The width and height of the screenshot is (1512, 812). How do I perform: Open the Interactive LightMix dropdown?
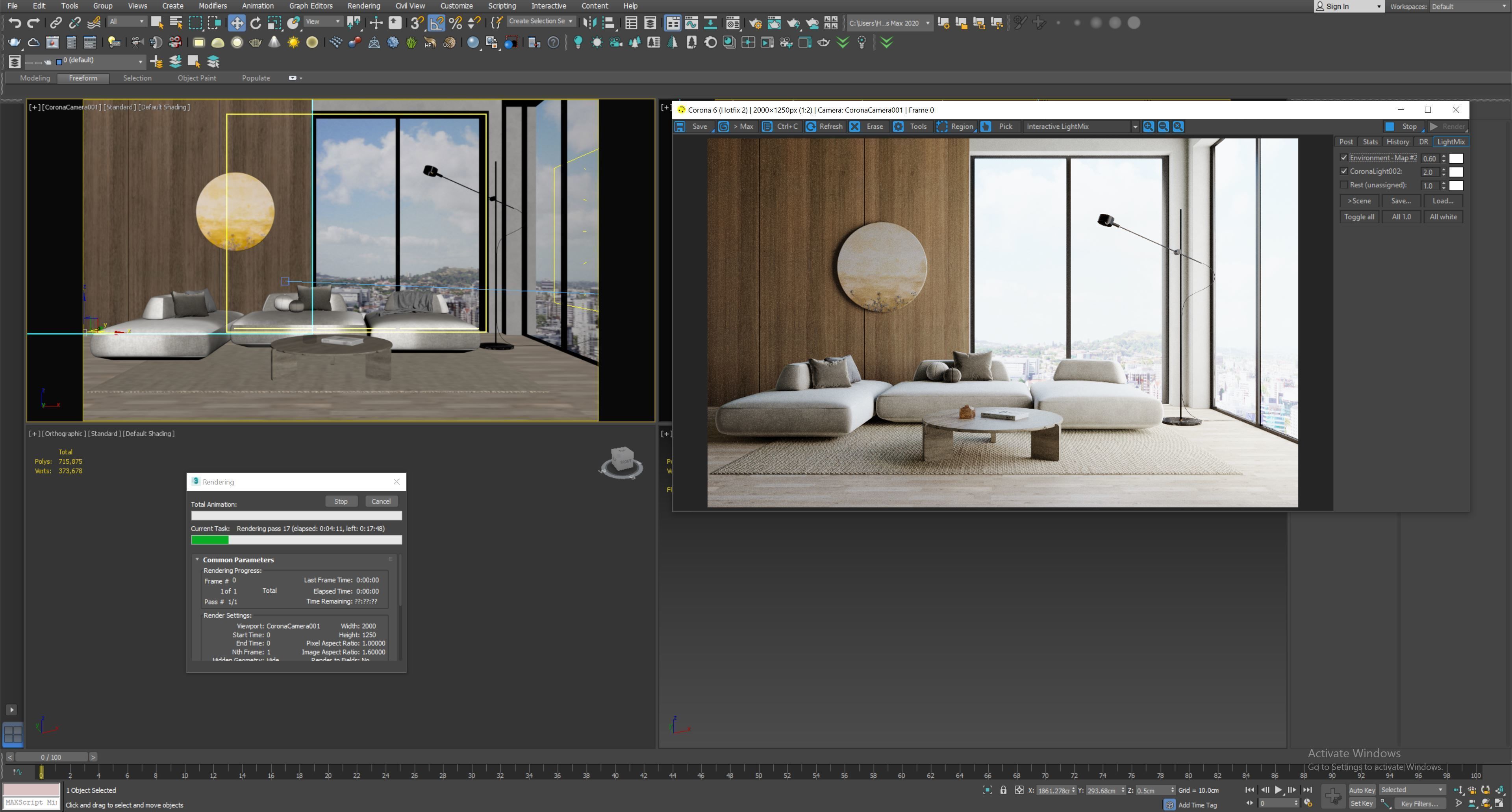click(x=1134, y=126)
